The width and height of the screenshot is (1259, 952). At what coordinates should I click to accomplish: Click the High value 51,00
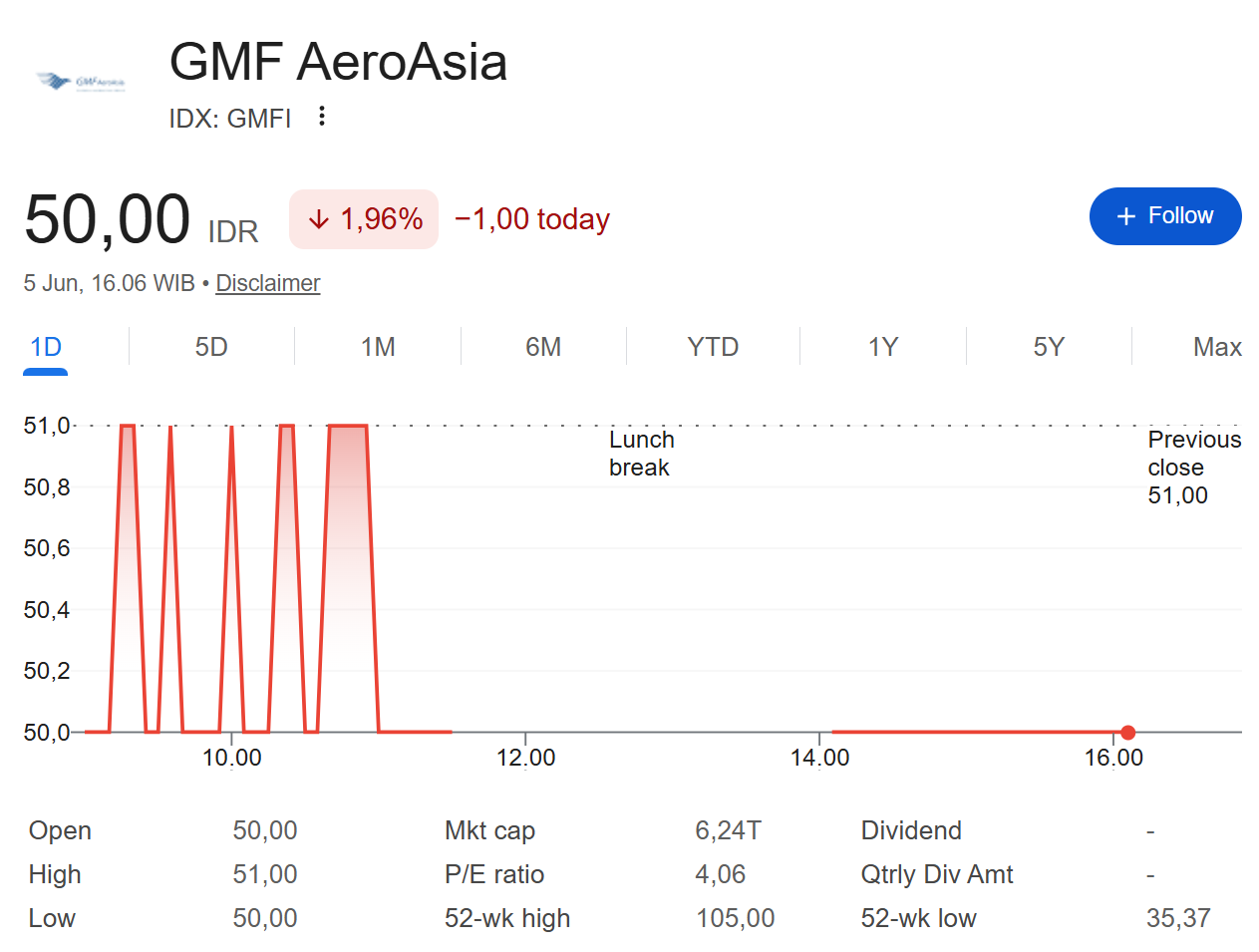point(265,874)
